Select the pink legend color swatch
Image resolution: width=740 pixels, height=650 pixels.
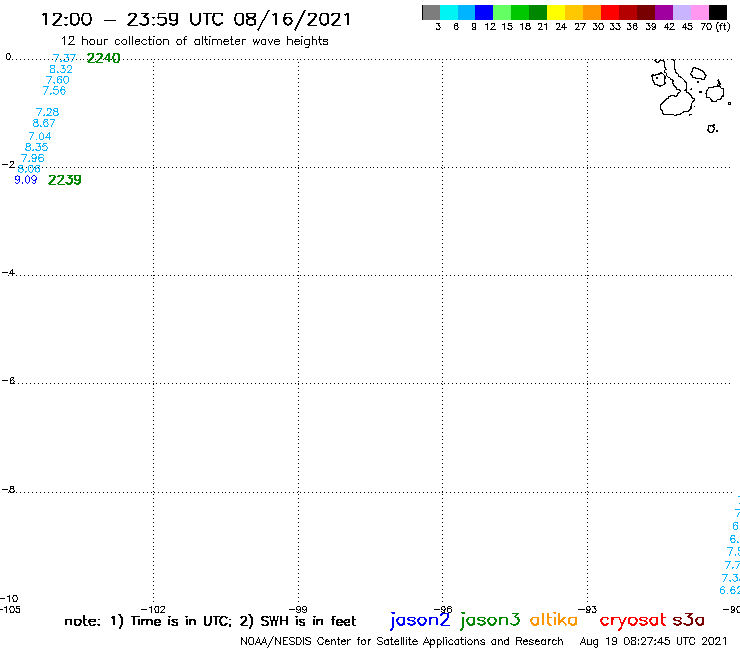(700, 12)
